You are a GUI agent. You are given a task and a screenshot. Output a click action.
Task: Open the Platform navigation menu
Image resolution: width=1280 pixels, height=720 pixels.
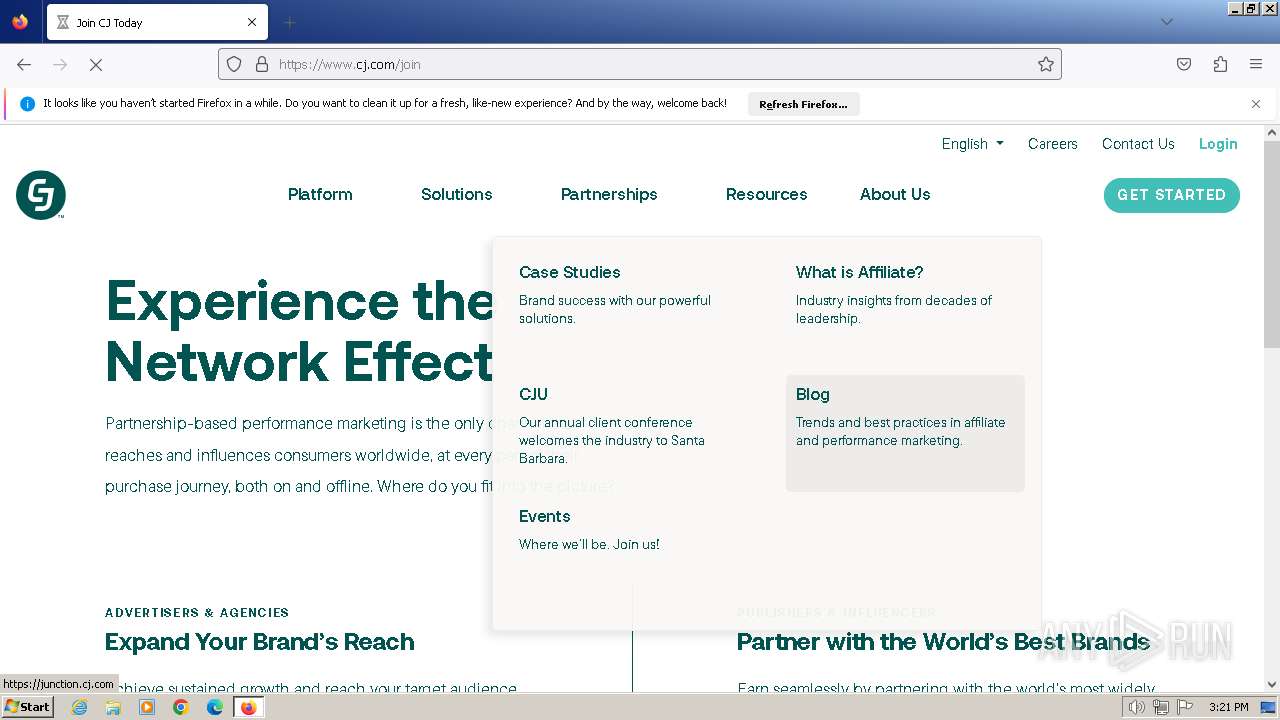pyautogui.click(x=320, y=194)
